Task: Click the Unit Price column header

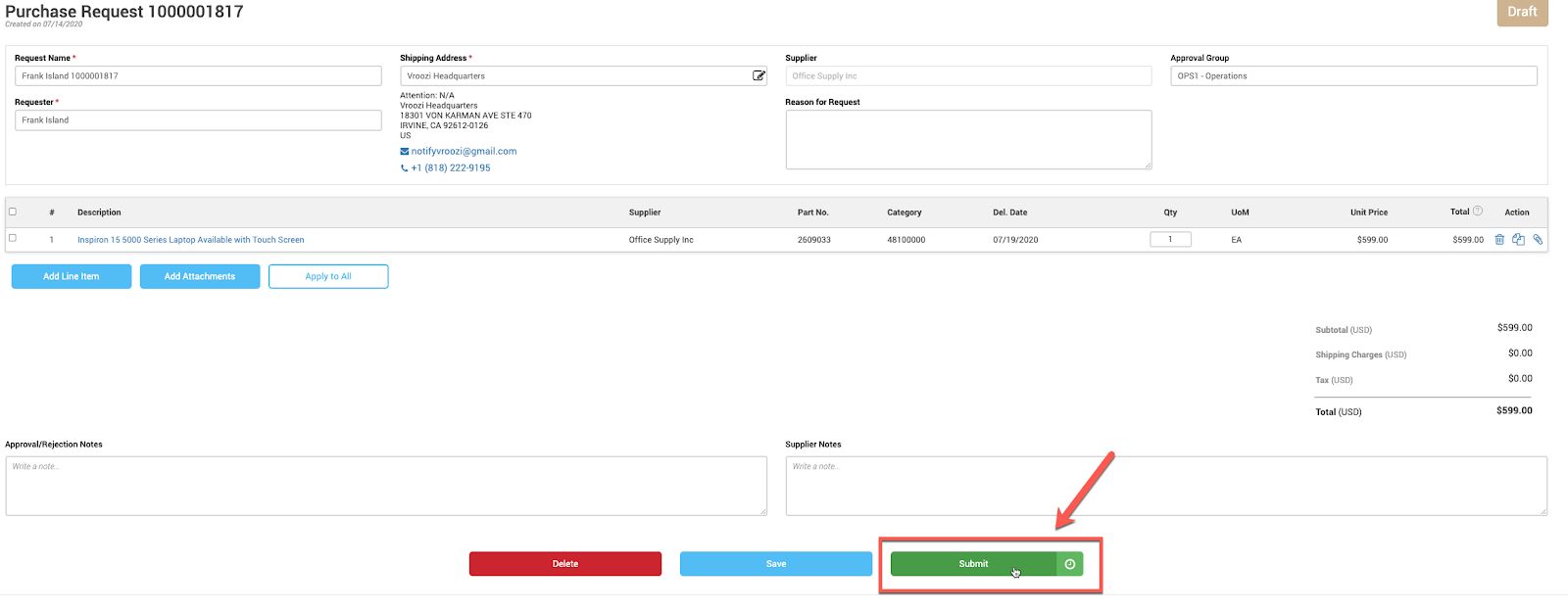Action: (x=1369, y=212)
